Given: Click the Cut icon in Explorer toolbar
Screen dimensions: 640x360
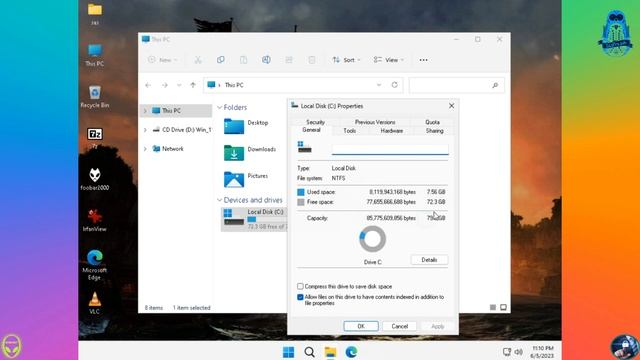Looking at the screenshot, I should pos(198,60).
